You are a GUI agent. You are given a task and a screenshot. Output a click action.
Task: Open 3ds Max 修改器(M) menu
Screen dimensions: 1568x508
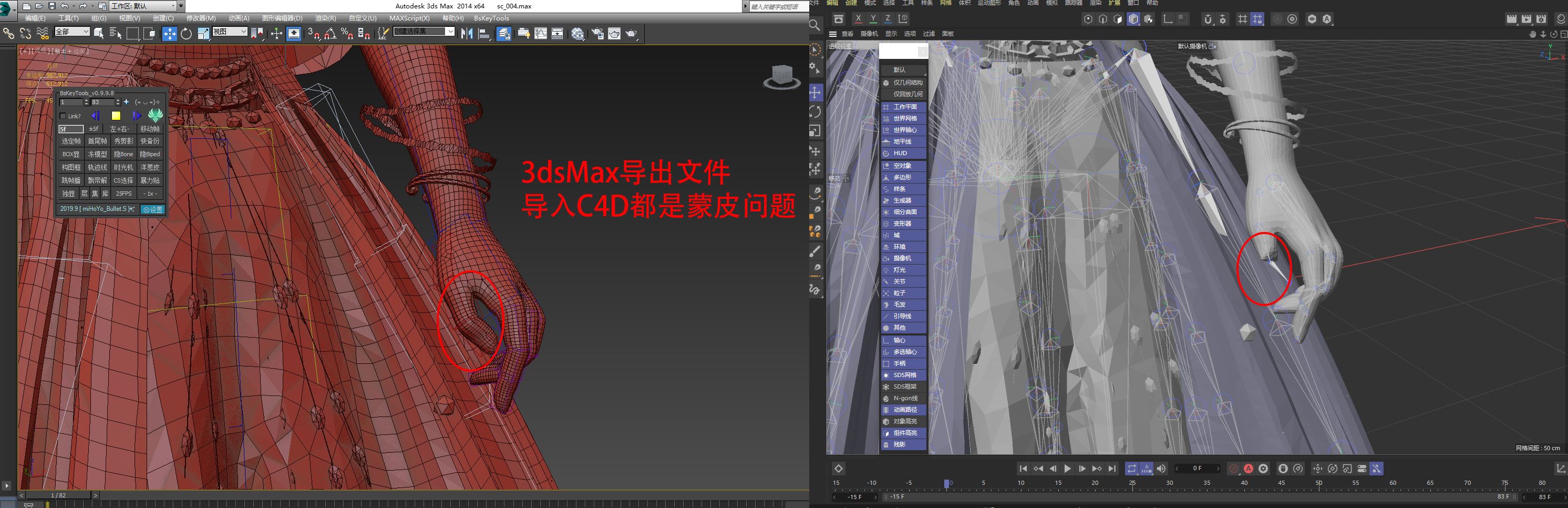point(201,18)
